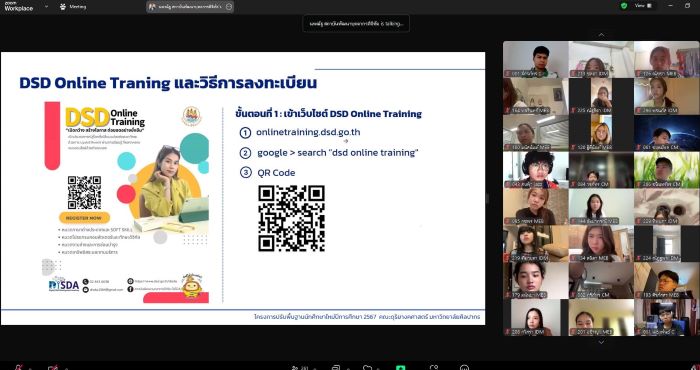Show previous gallery page with up chevron

pyautogui.click(x=601, y=35)
